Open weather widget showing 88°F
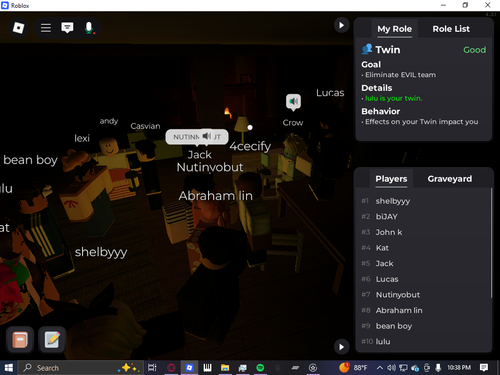This screenshot has width=500, height=375. (353, 368)
